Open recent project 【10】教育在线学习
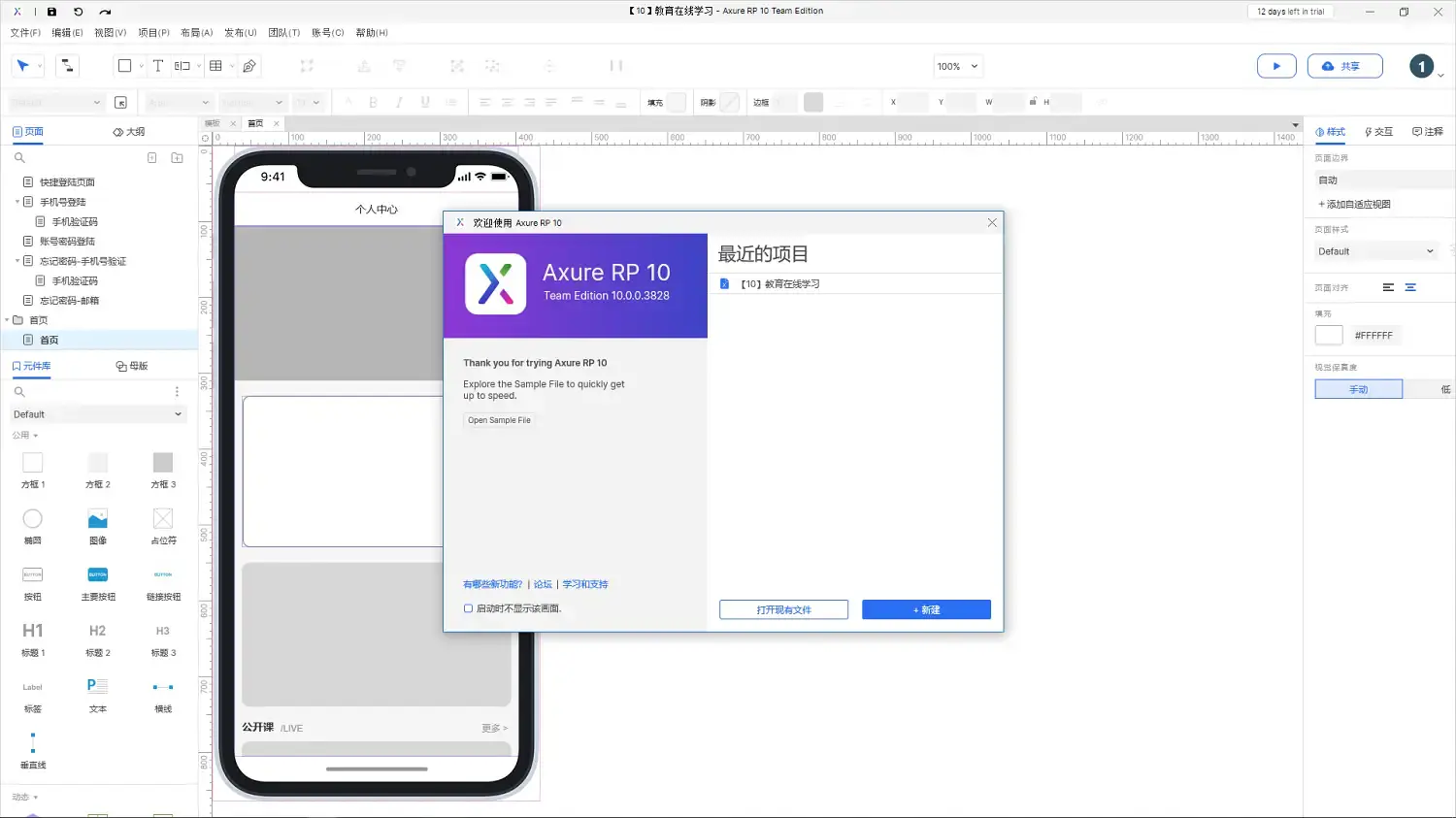 click(x=779, y=284)
